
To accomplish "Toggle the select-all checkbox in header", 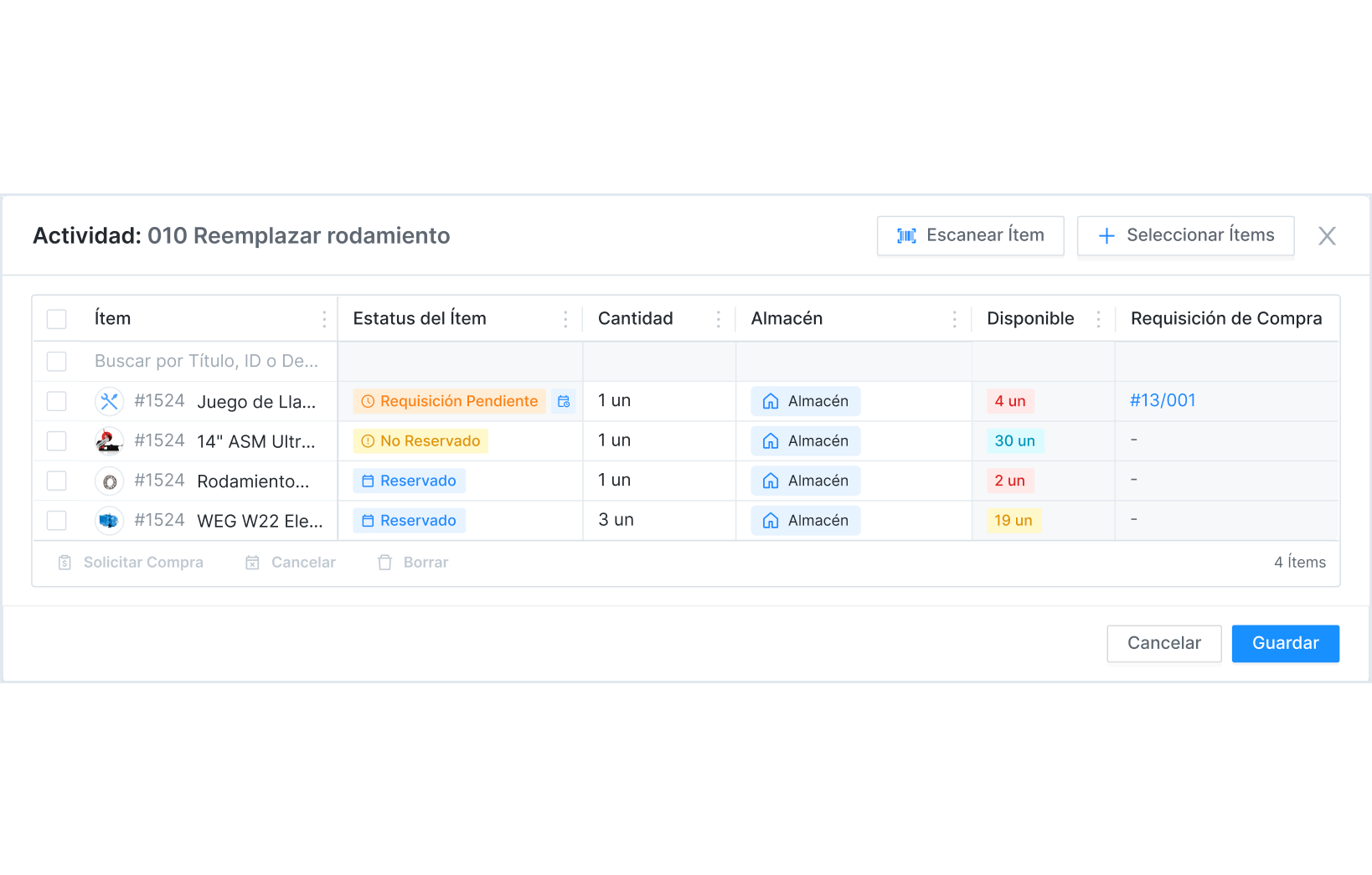I will [57, 319].
